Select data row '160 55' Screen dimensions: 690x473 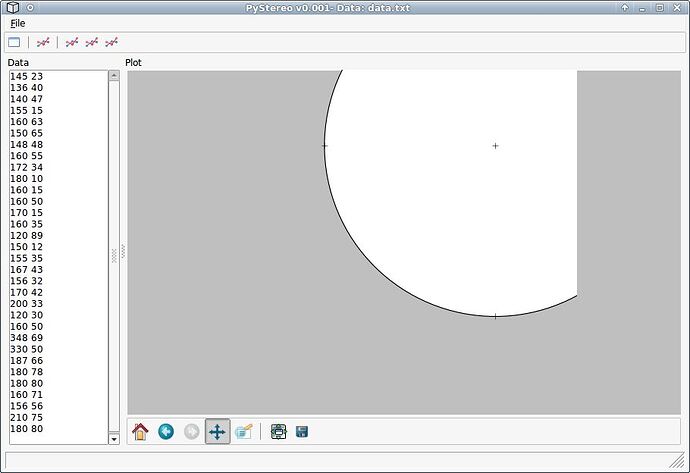tap(59, 156)
